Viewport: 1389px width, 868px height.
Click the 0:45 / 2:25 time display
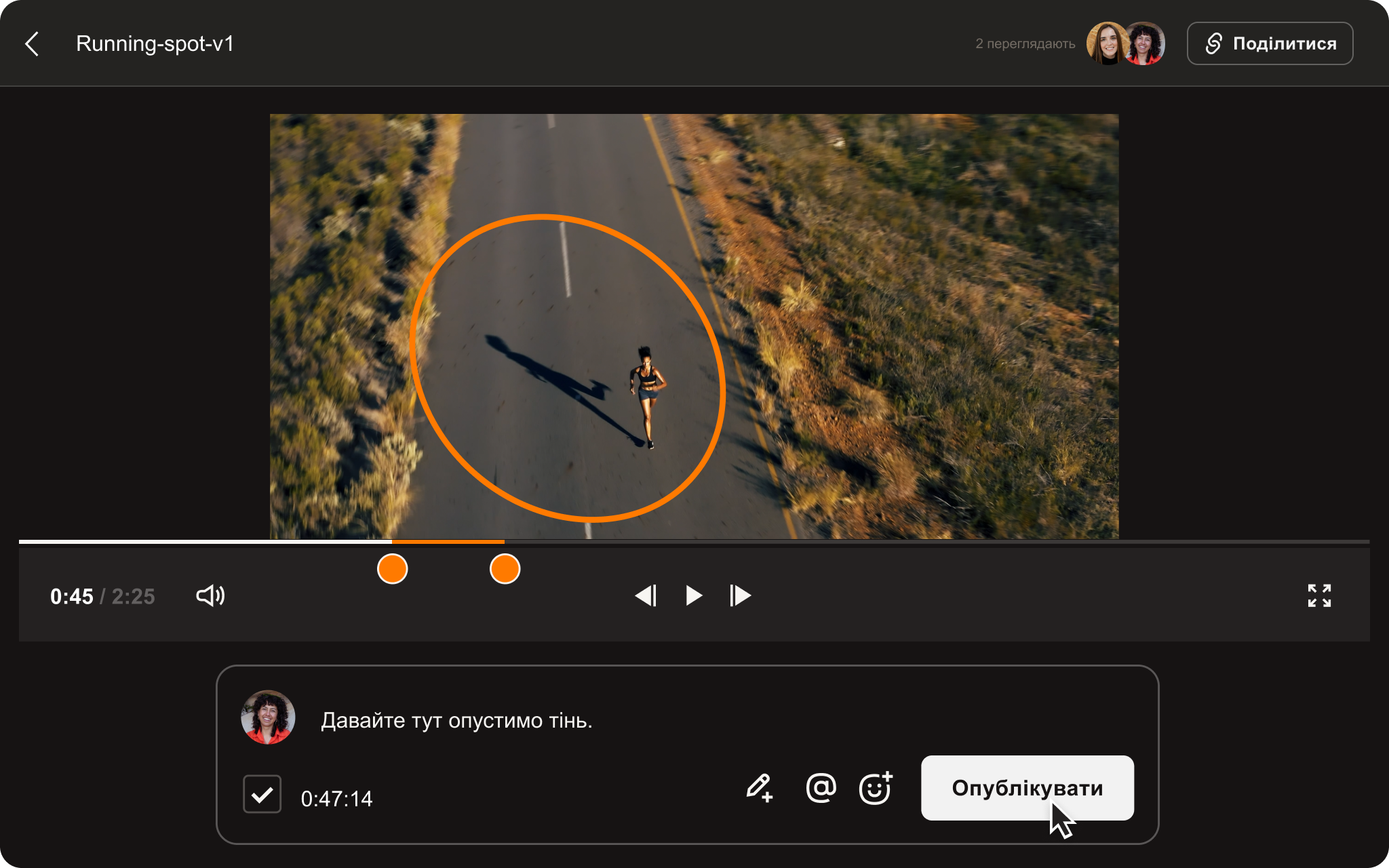(102, 596)
